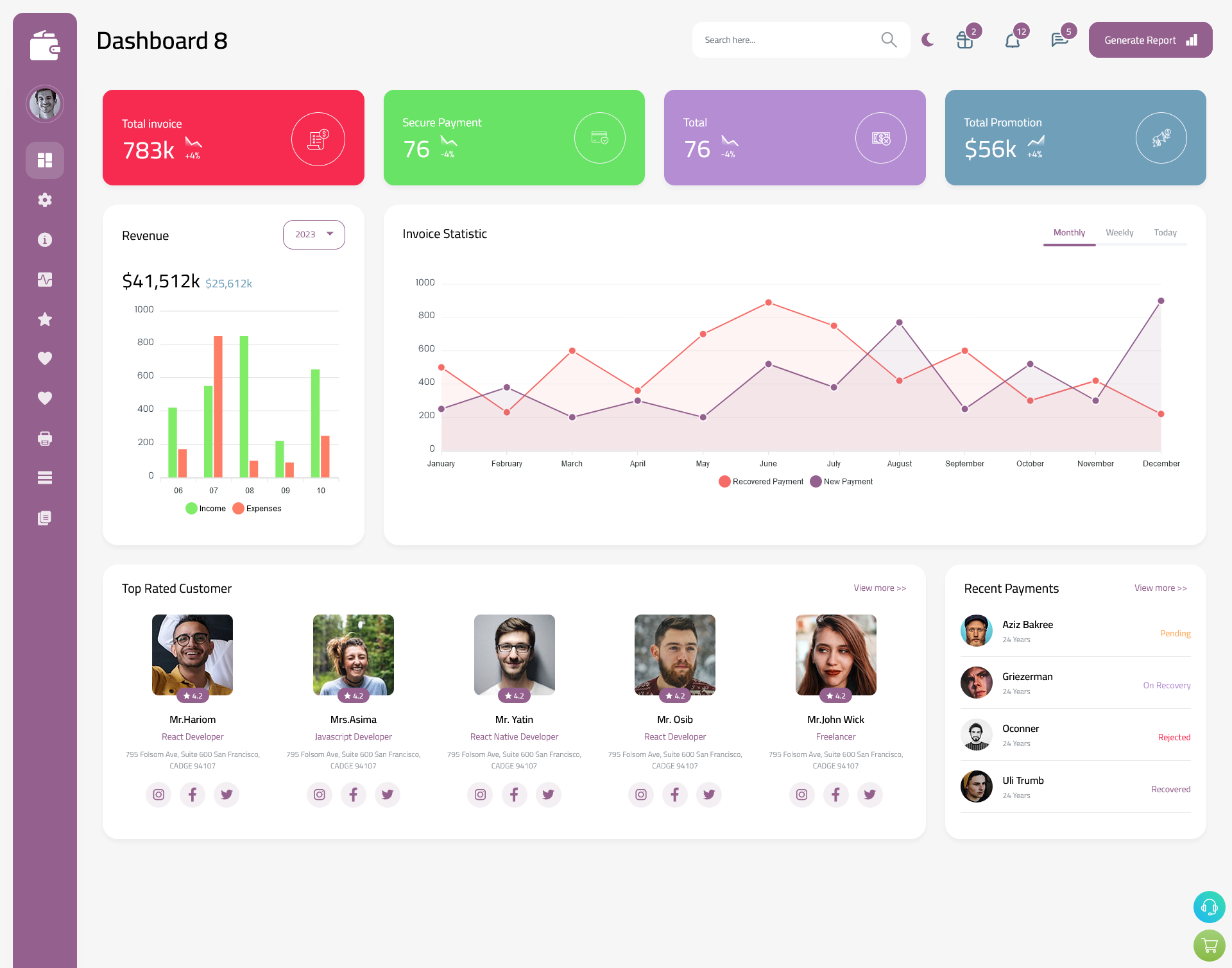Click the star/favorites icon in sidebar
1232x968 pixels.
tap(45, 320)
